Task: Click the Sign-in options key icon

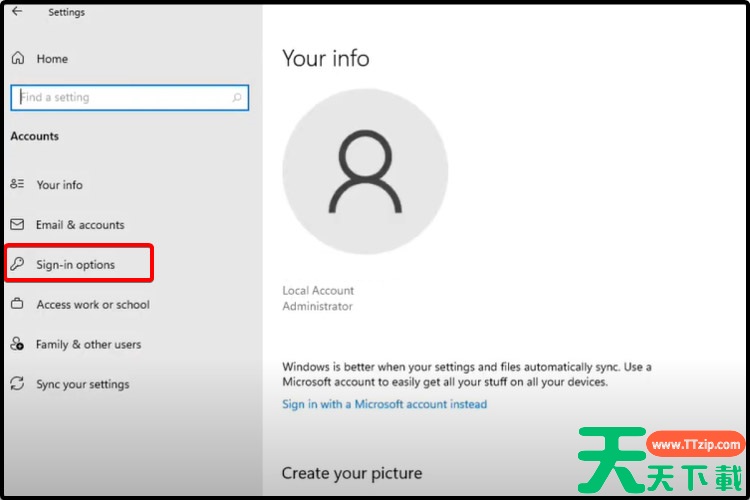Action: [x=17, y=263]
